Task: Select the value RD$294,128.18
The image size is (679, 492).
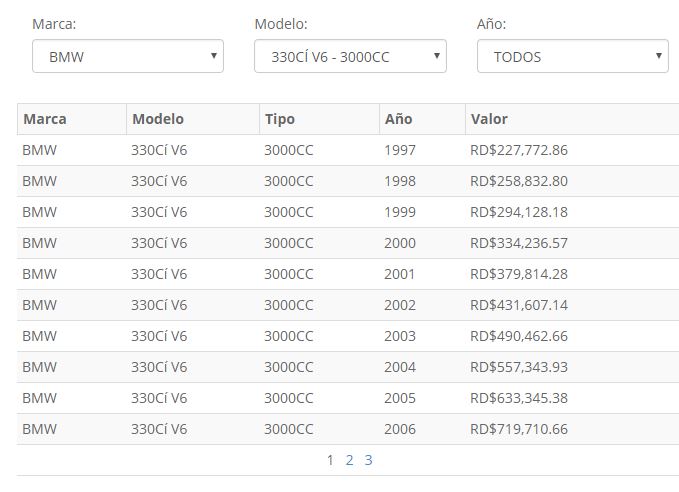Action: 518,212
